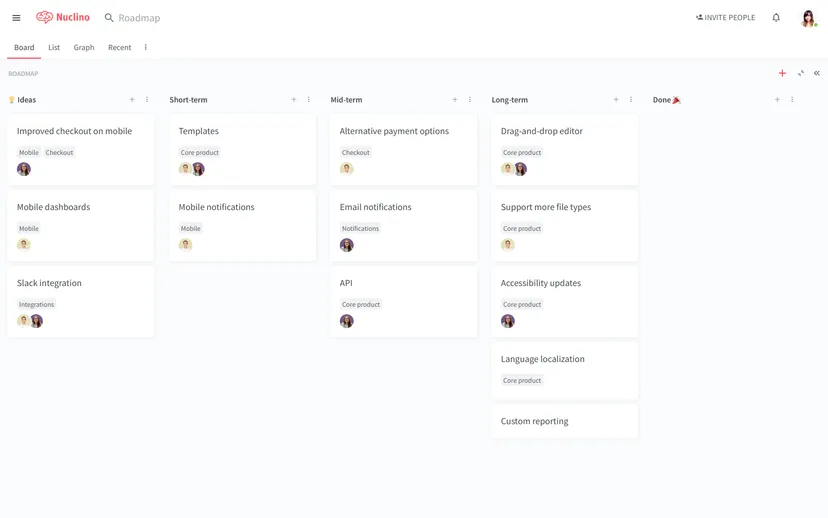The height and width of the screenshot is (518, 828).
Task: Click the Short-term column heading
Action: tap(189, 100)
